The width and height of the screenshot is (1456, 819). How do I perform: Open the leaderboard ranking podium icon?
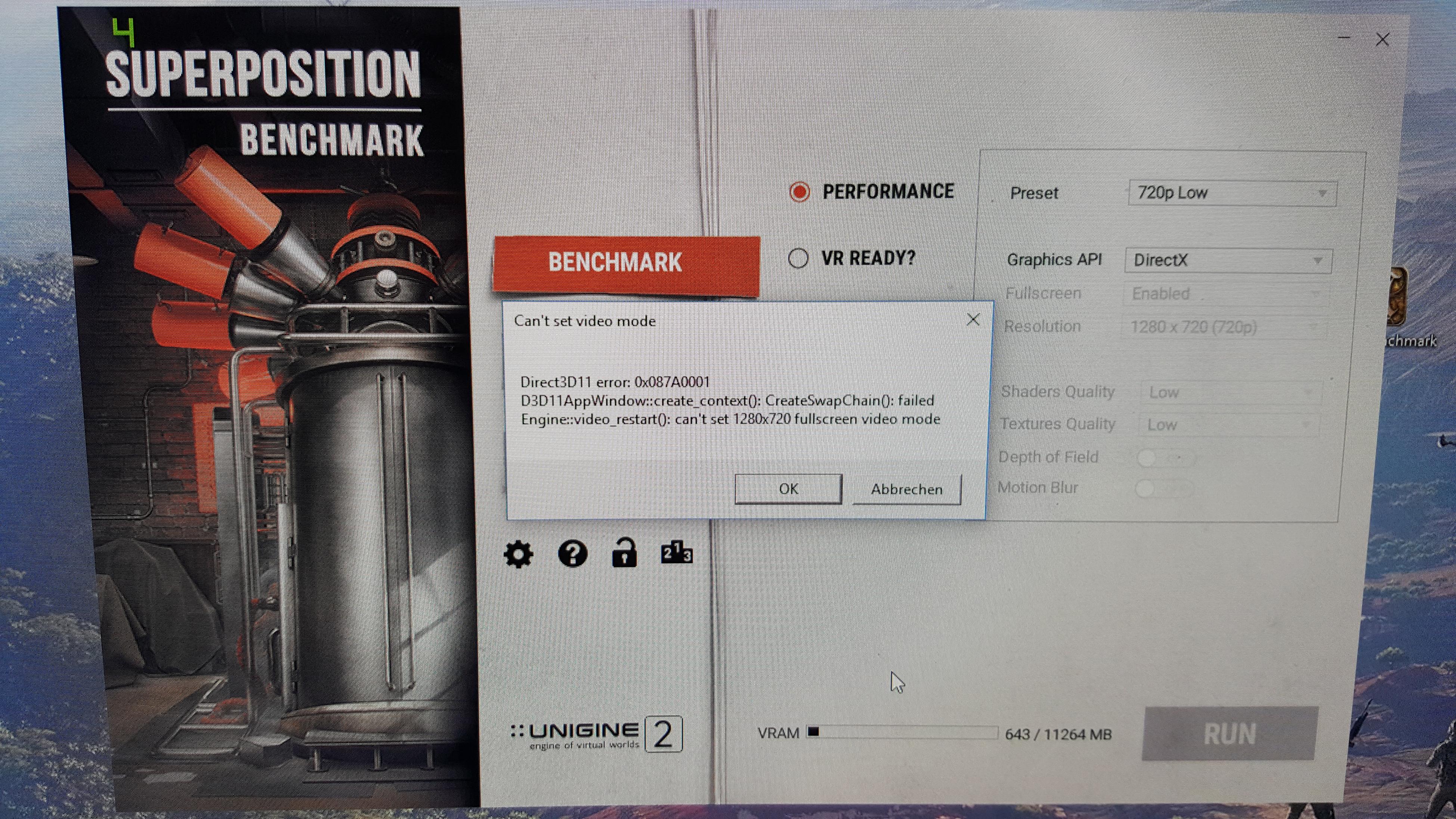pyautogui.click(x=677, y=552)
